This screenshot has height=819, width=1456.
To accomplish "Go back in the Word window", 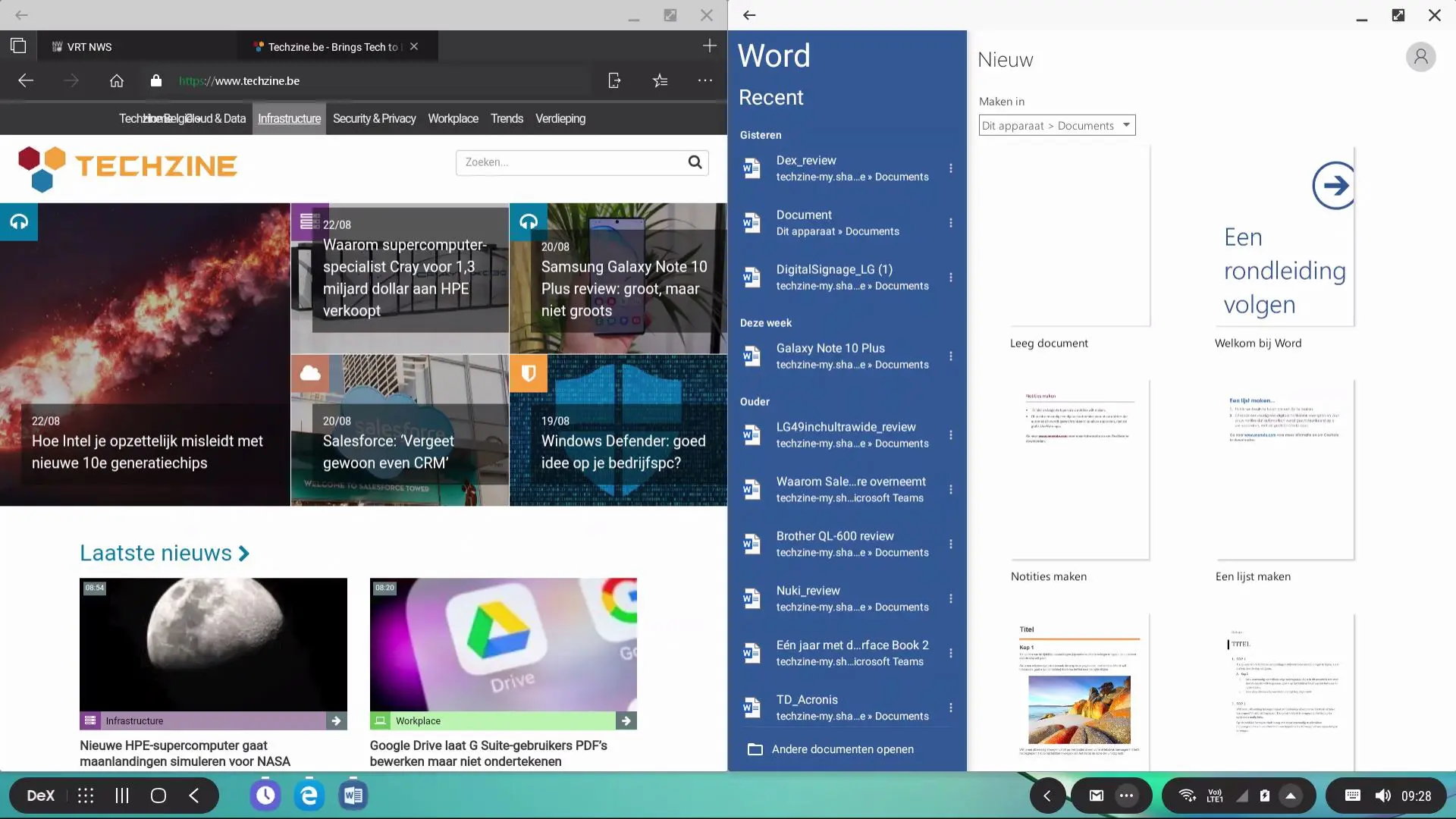I will click(x=749, y=15).
